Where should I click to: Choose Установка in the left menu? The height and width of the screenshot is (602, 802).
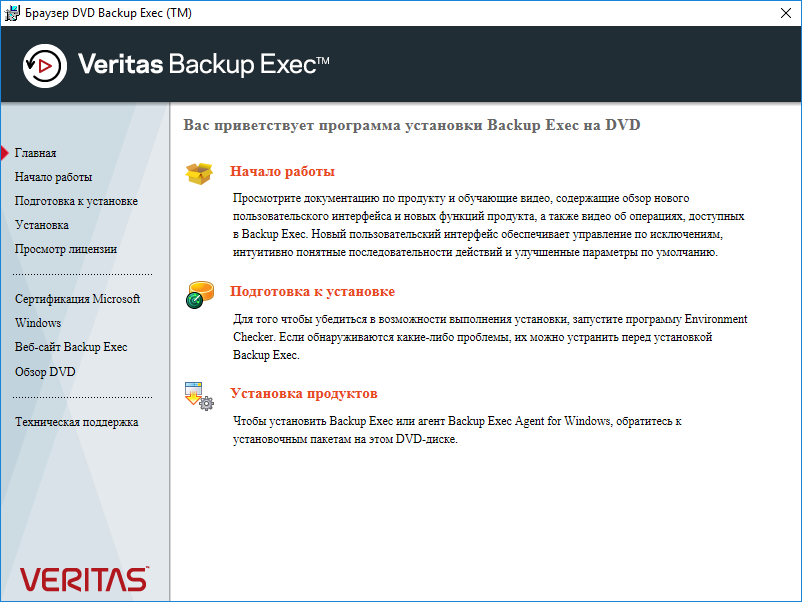point(41,225)
